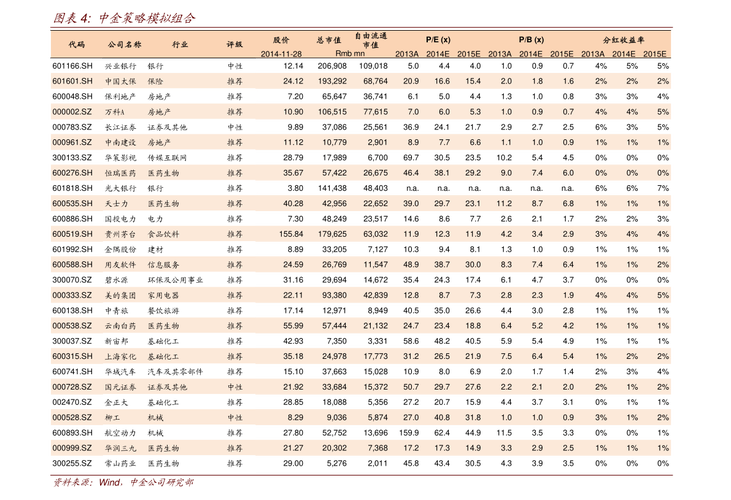731x500 pixels.
Task: Click share price 3.80 for 光大银行
Action: tap(296, 188)
